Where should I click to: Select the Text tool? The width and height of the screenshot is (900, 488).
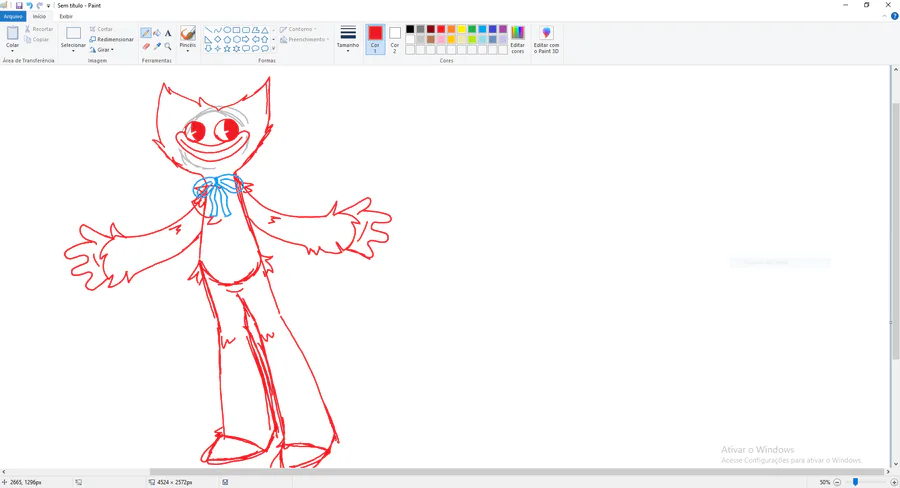[168, 33]
